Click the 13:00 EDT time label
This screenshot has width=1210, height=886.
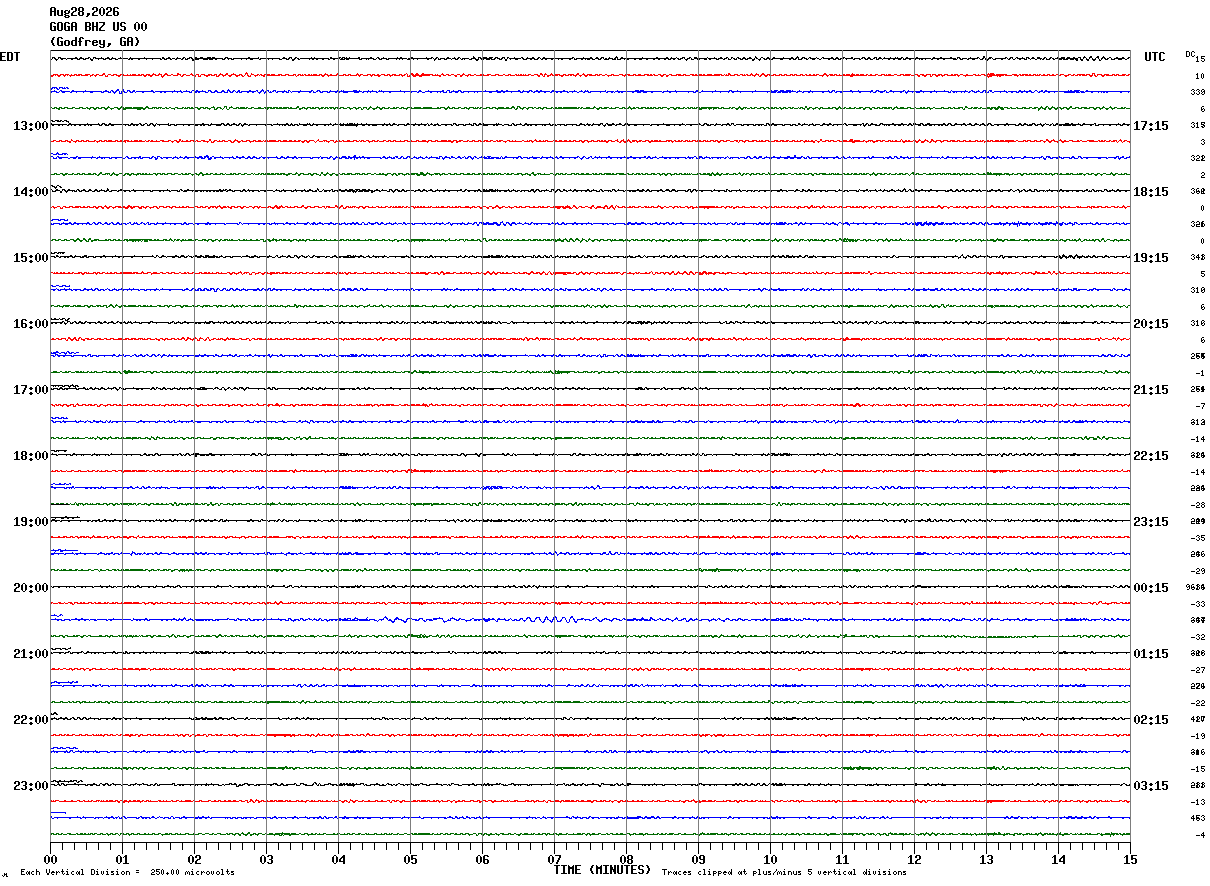pos(30,126)
